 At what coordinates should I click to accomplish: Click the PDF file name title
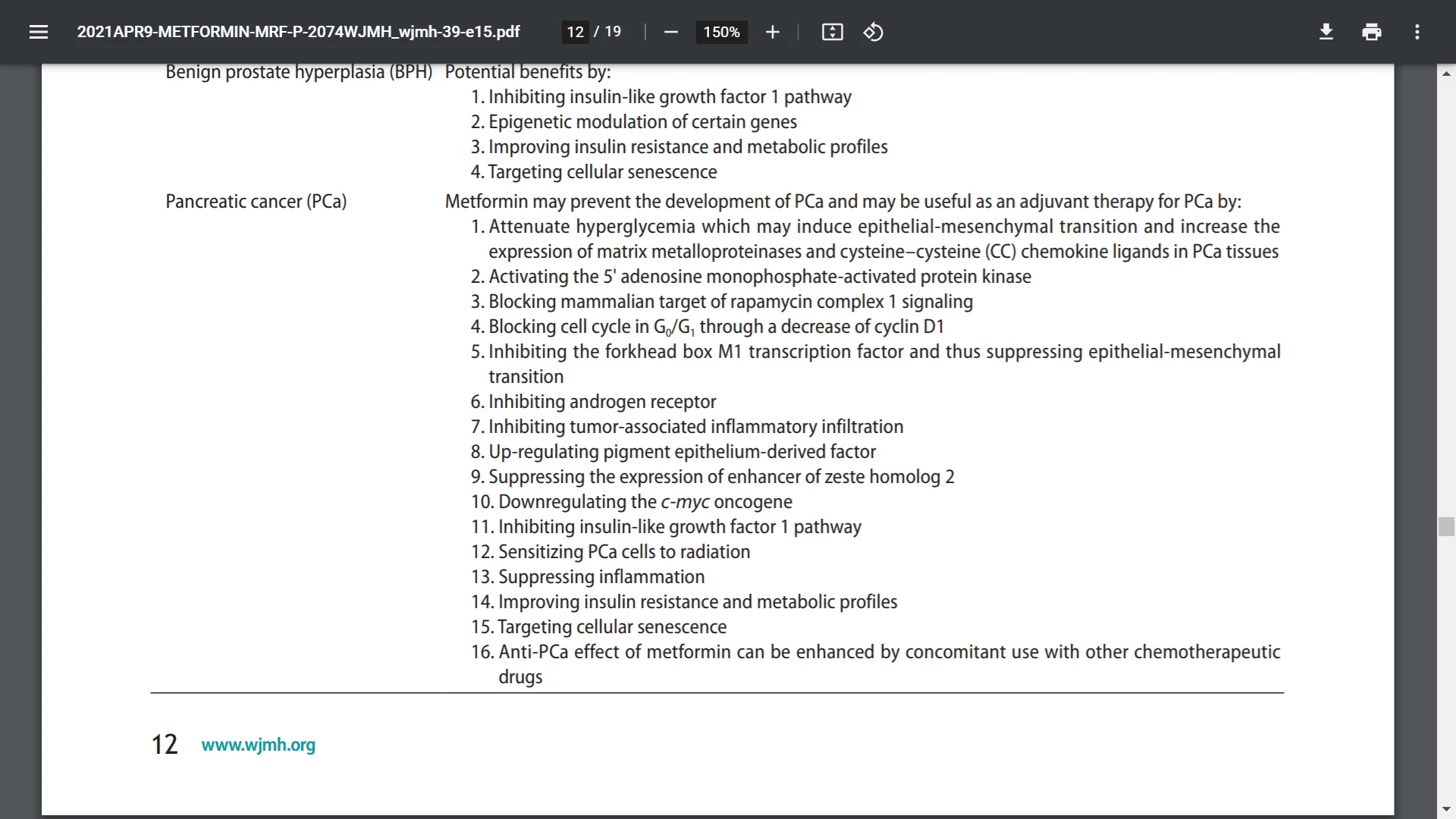tap(298, 32)
